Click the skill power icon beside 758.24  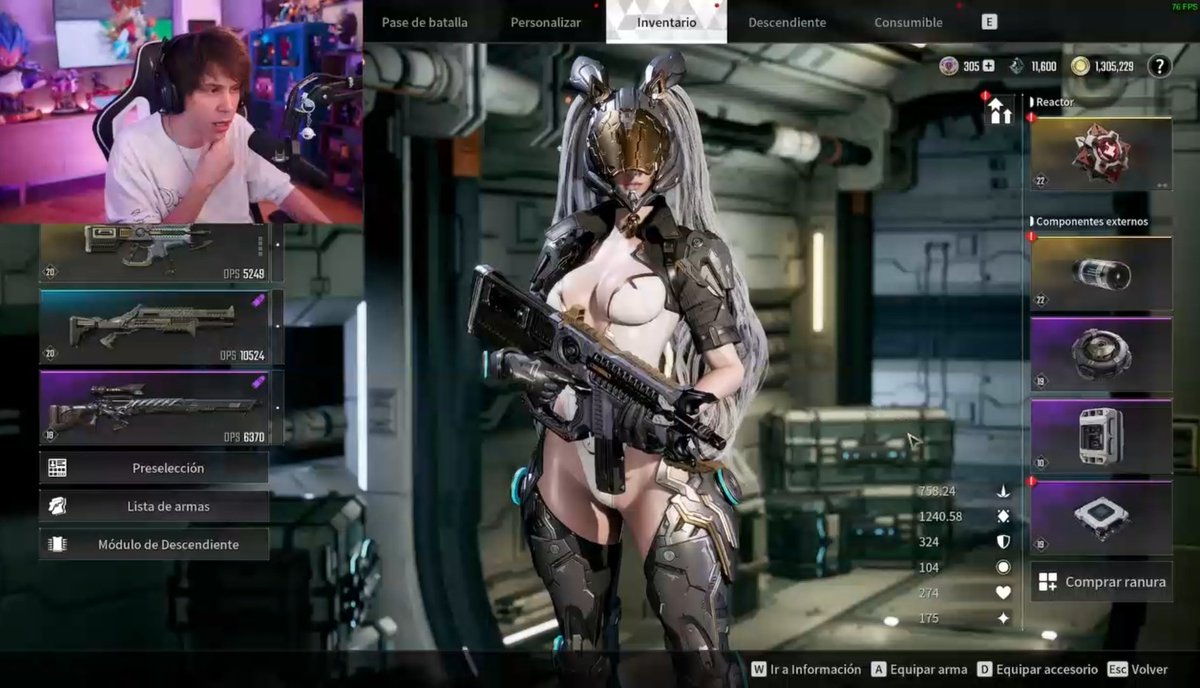point(1003,491)
